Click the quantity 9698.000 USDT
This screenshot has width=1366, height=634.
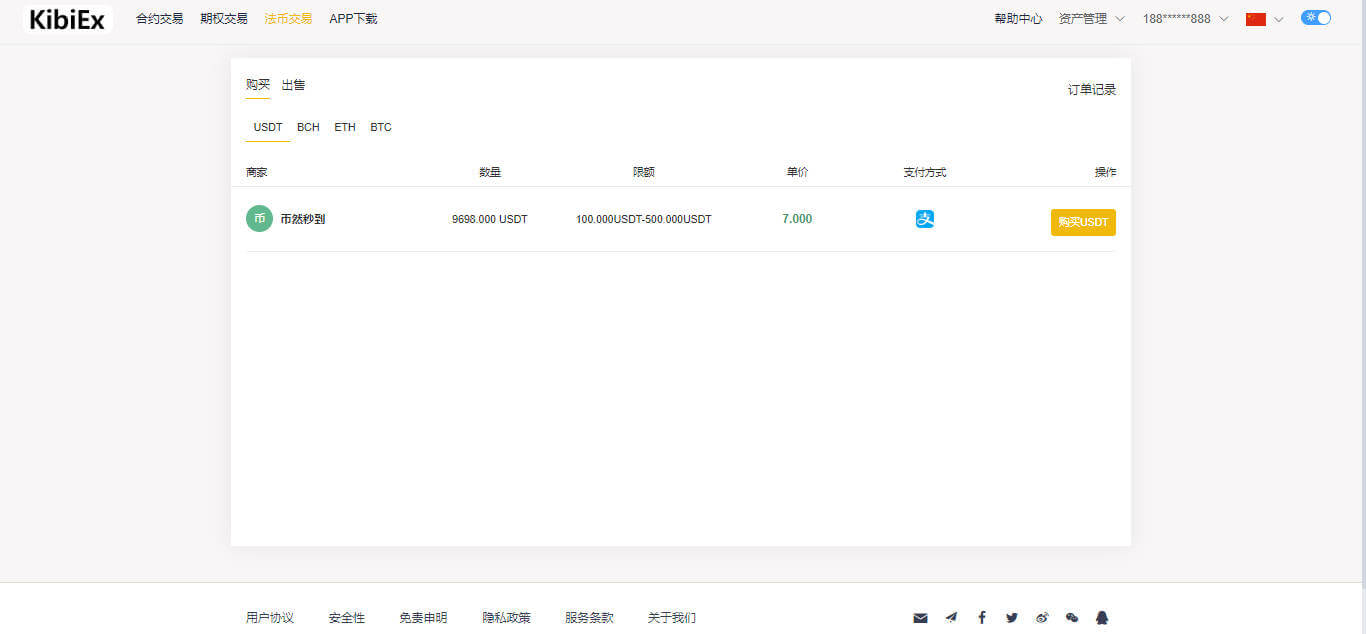coord(490,219)
